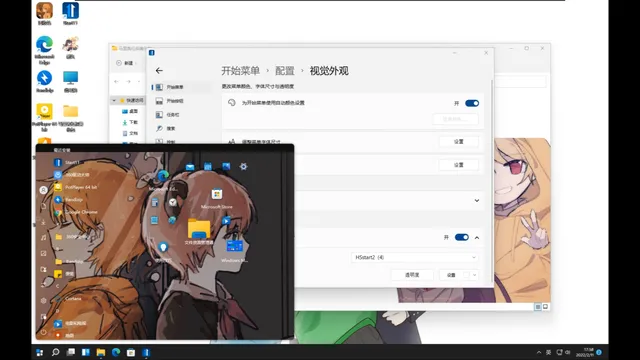
Task: Show hidden system tray icons
Action: [539, 352]
